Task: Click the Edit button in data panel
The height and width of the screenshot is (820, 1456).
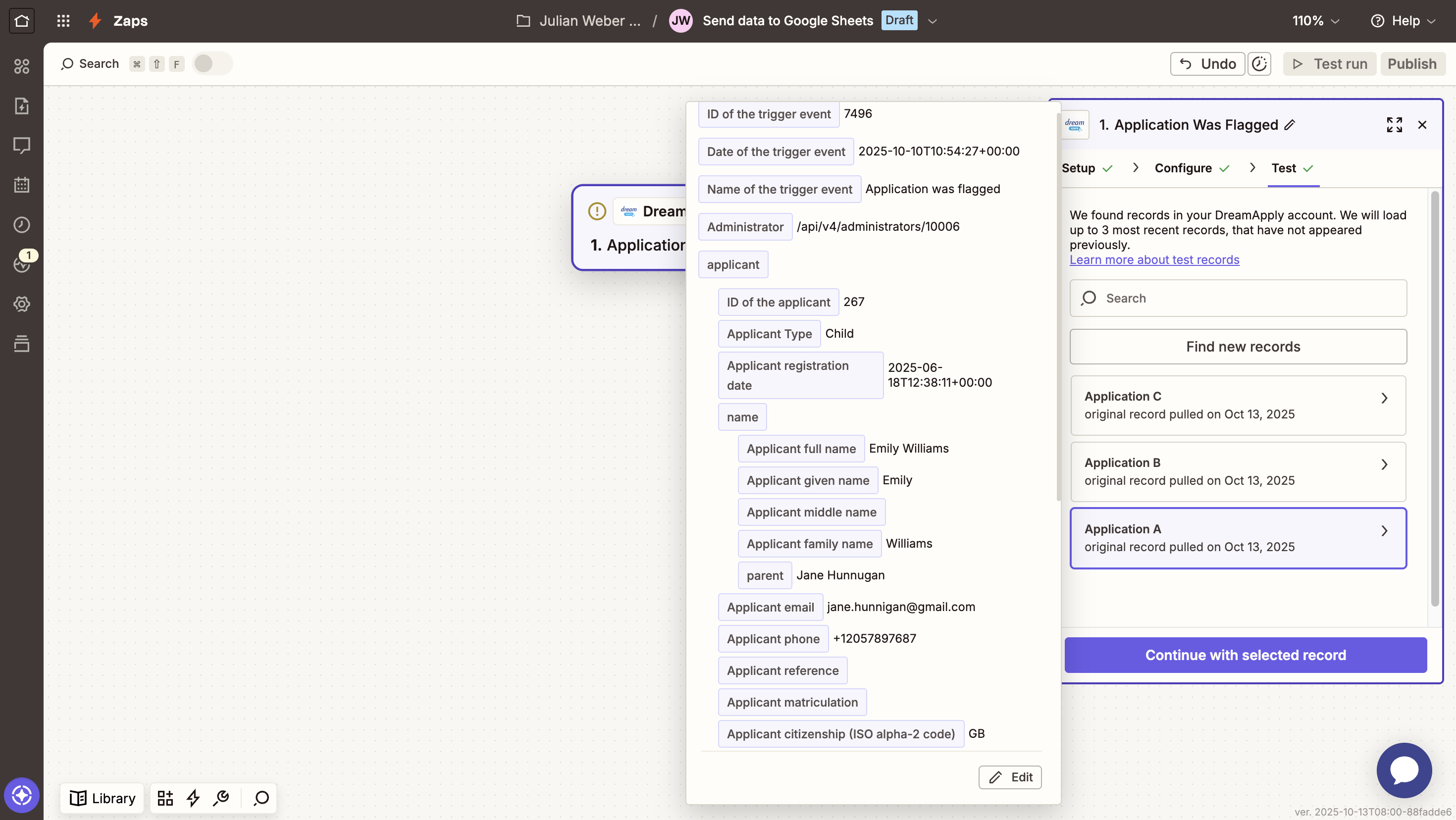Action: point(1010,777)
